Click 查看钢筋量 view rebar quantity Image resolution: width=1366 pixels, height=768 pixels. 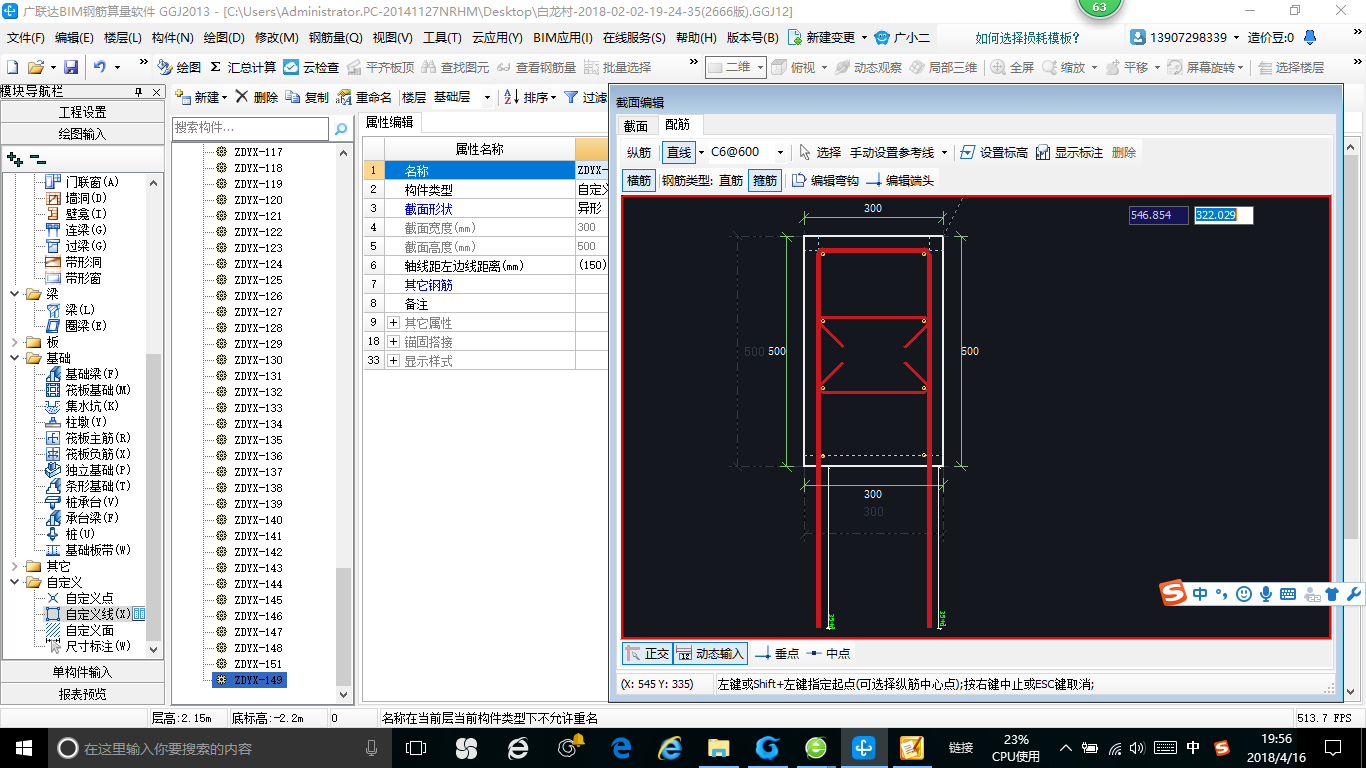(x=537, y=67)
